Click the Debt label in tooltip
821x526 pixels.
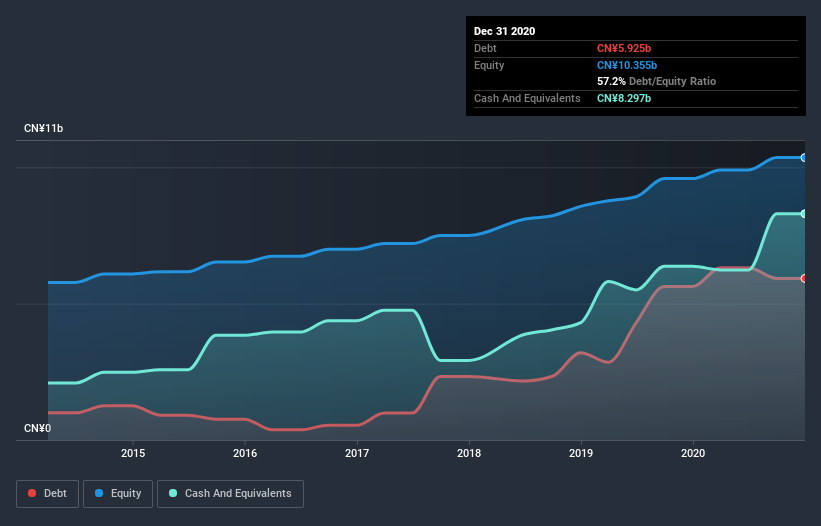pyautogui.click(x=485, y=48)
